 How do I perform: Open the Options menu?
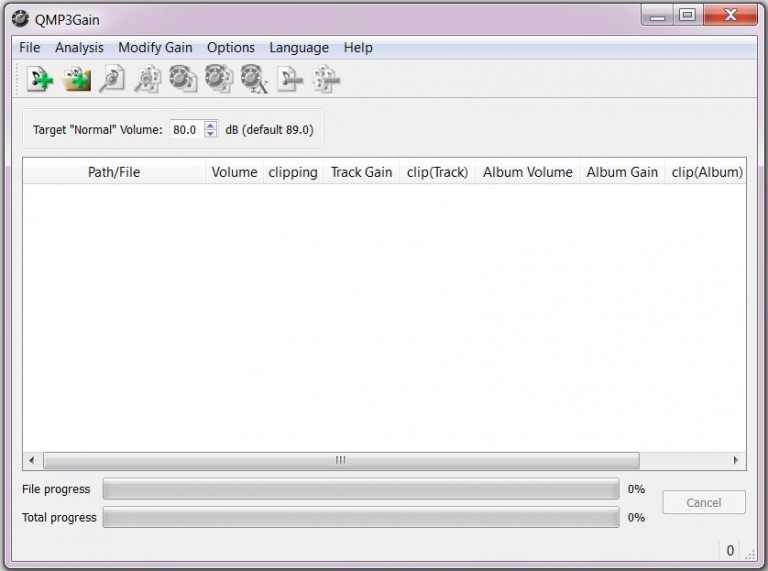point(231,48)
